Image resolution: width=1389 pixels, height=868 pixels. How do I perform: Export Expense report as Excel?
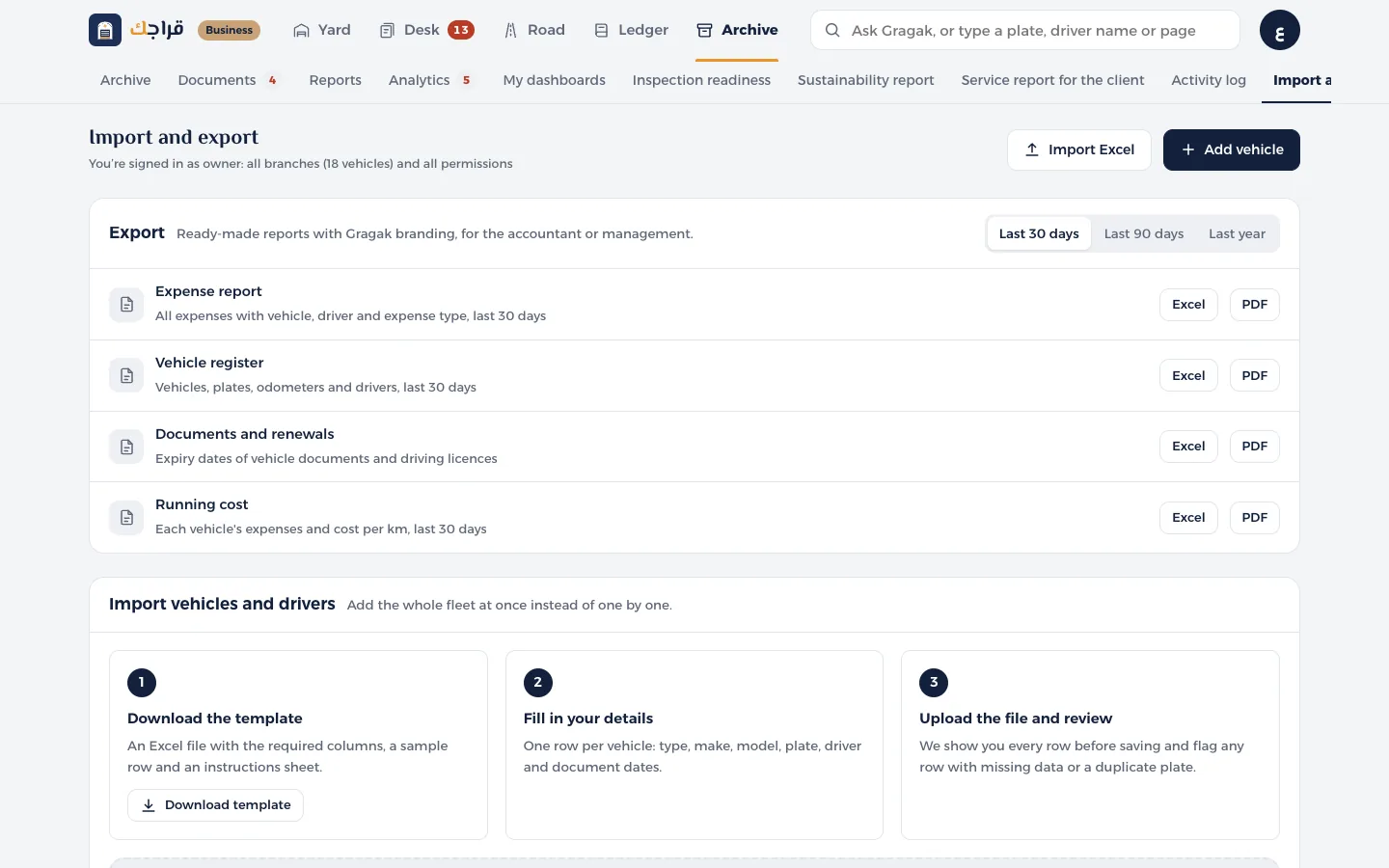coord(1188,304)
